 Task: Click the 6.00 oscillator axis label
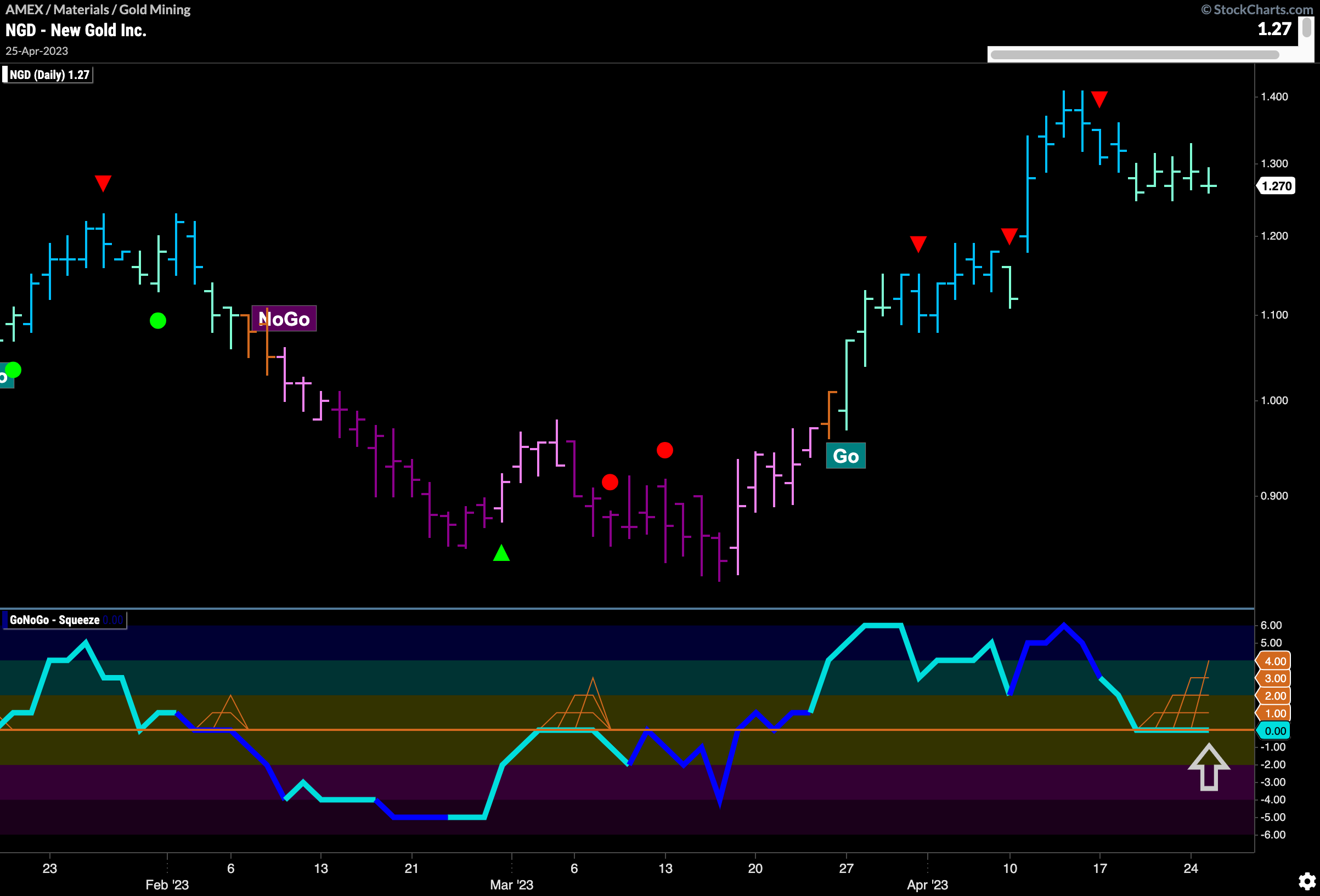click(x=1271, y=625)
